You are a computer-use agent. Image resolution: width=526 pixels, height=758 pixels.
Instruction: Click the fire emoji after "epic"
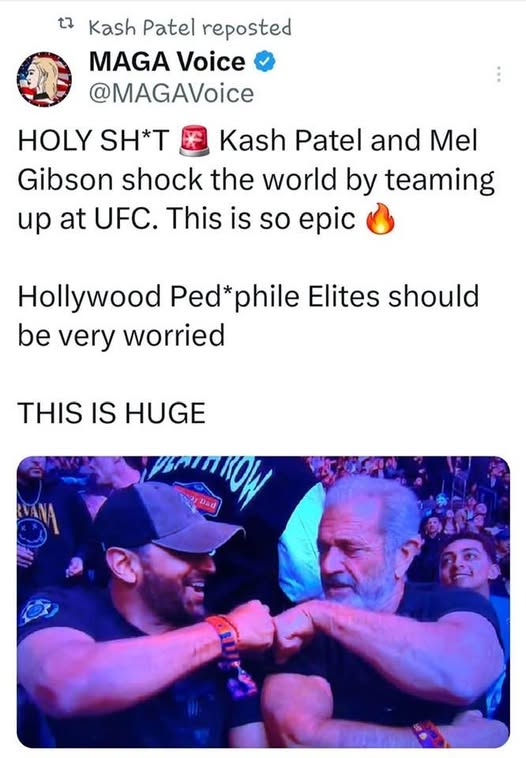click(380, 219)
